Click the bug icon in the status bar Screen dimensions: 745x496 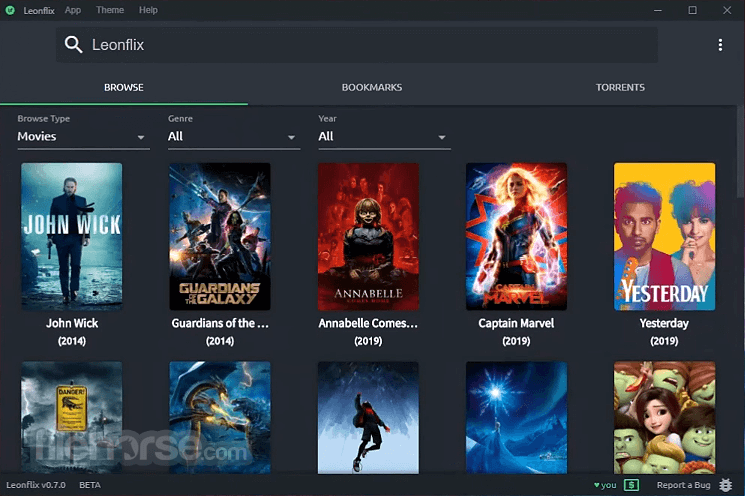point(725,485)
